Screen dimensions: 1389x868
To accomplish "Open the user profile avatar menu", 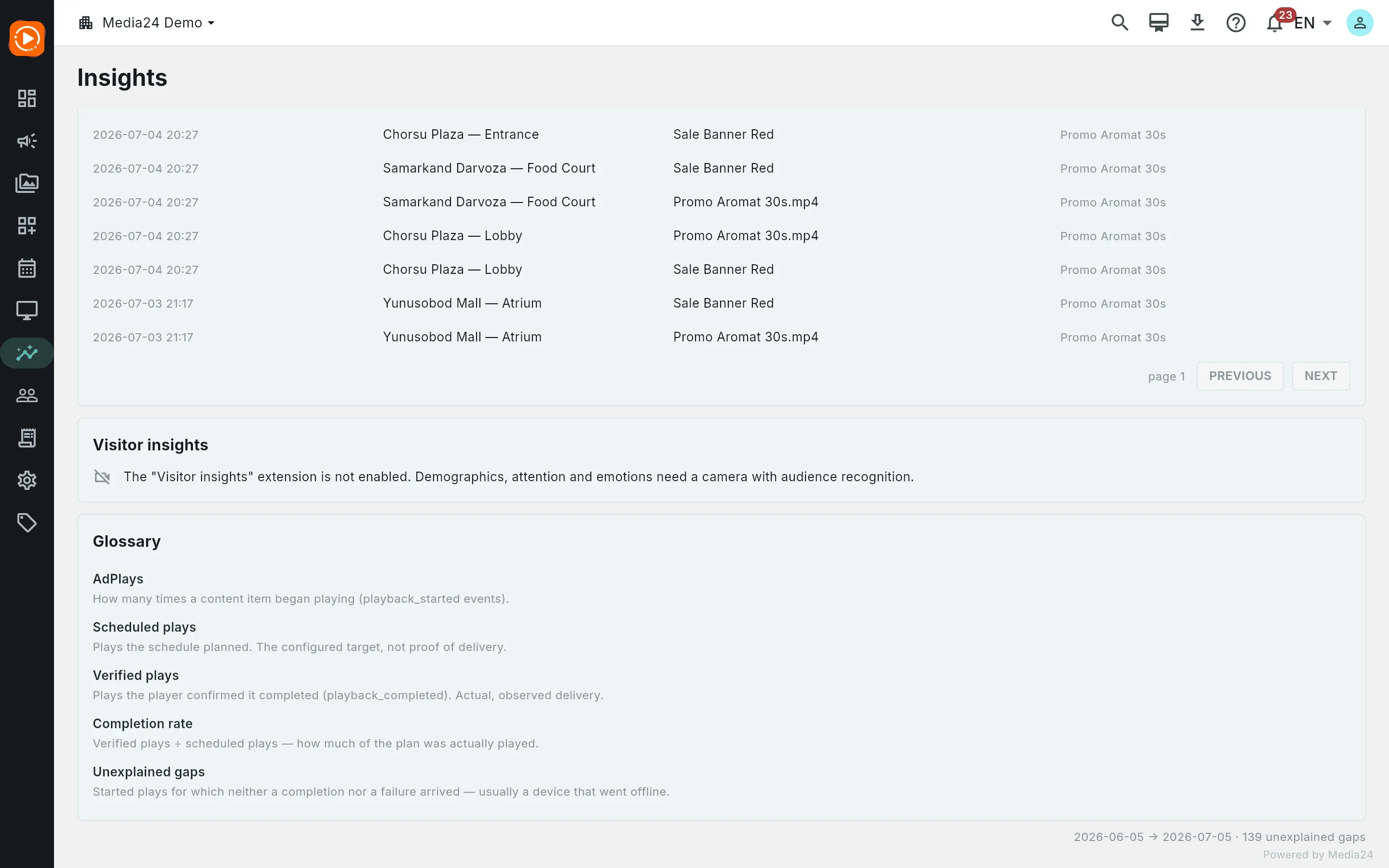I will coord(1360,23).
